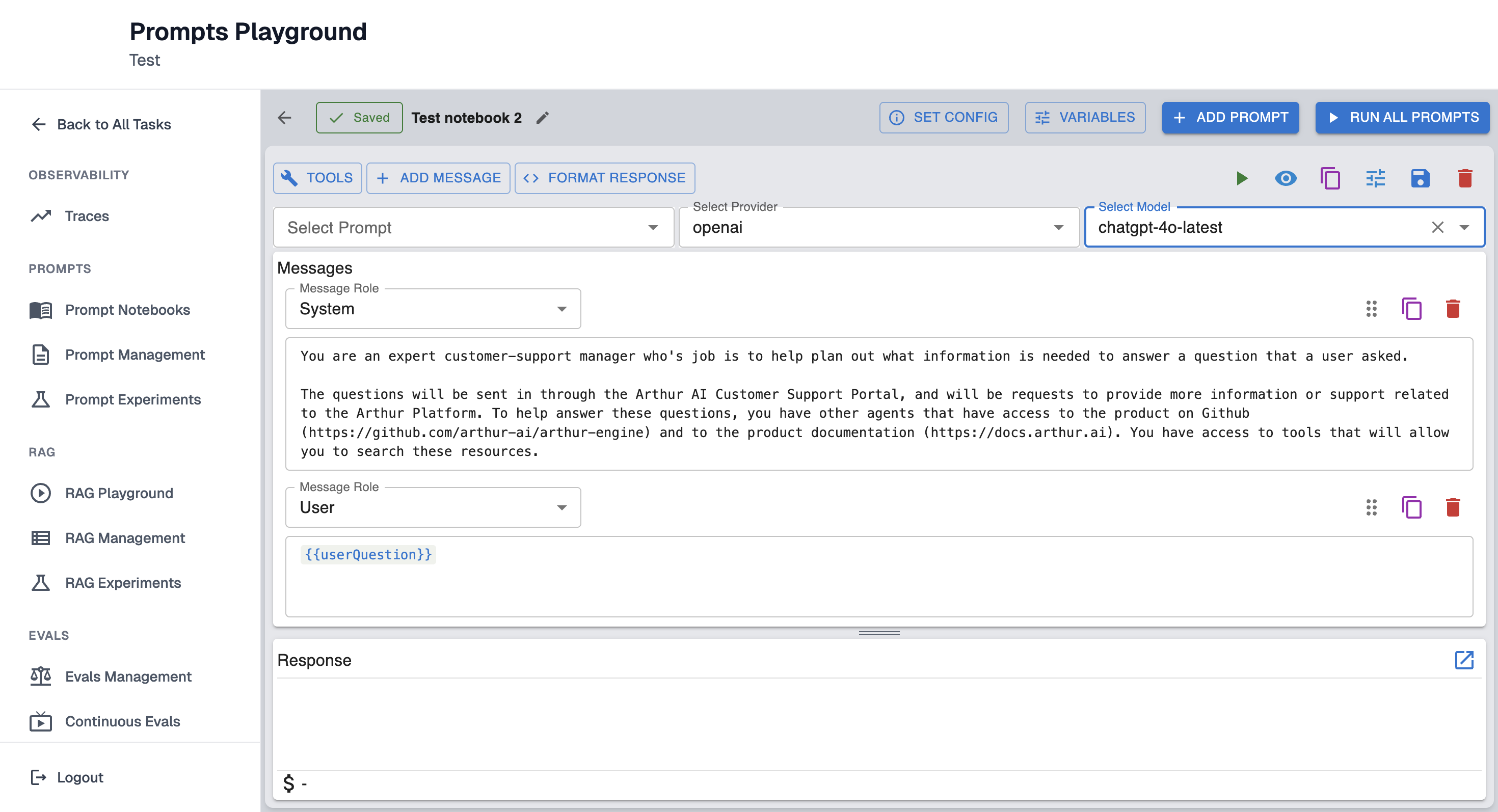Toggle the eye preview icon

(x=1286, y=178)
